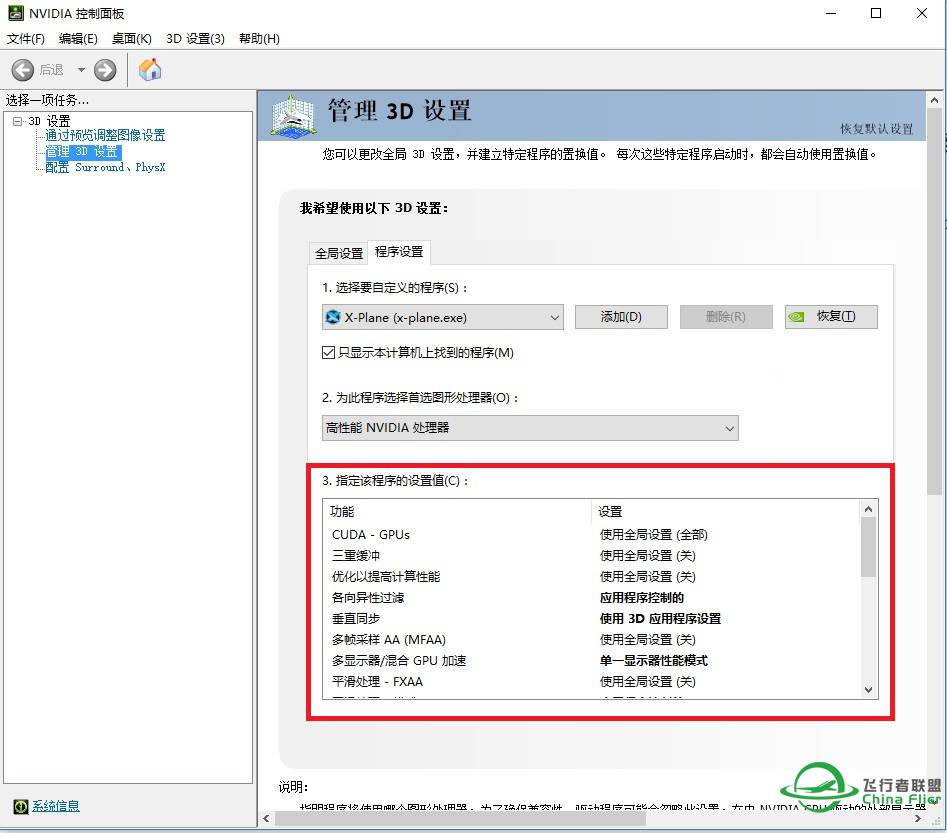
Task: Click the Back navigation arrow icon
Action: tap(24, 70)
